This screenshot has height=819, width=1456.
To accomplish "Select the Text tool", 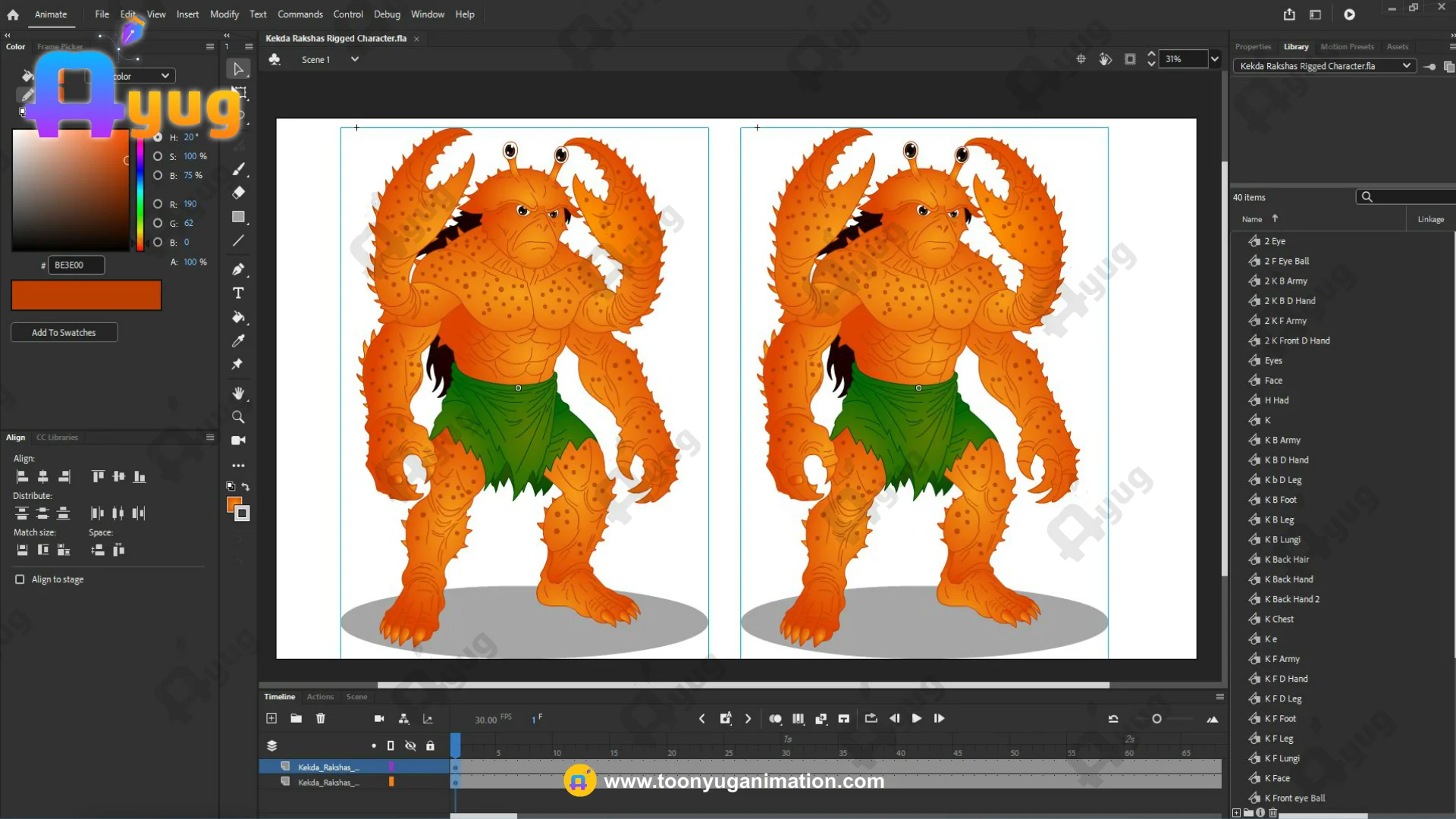I will (238, 293).
